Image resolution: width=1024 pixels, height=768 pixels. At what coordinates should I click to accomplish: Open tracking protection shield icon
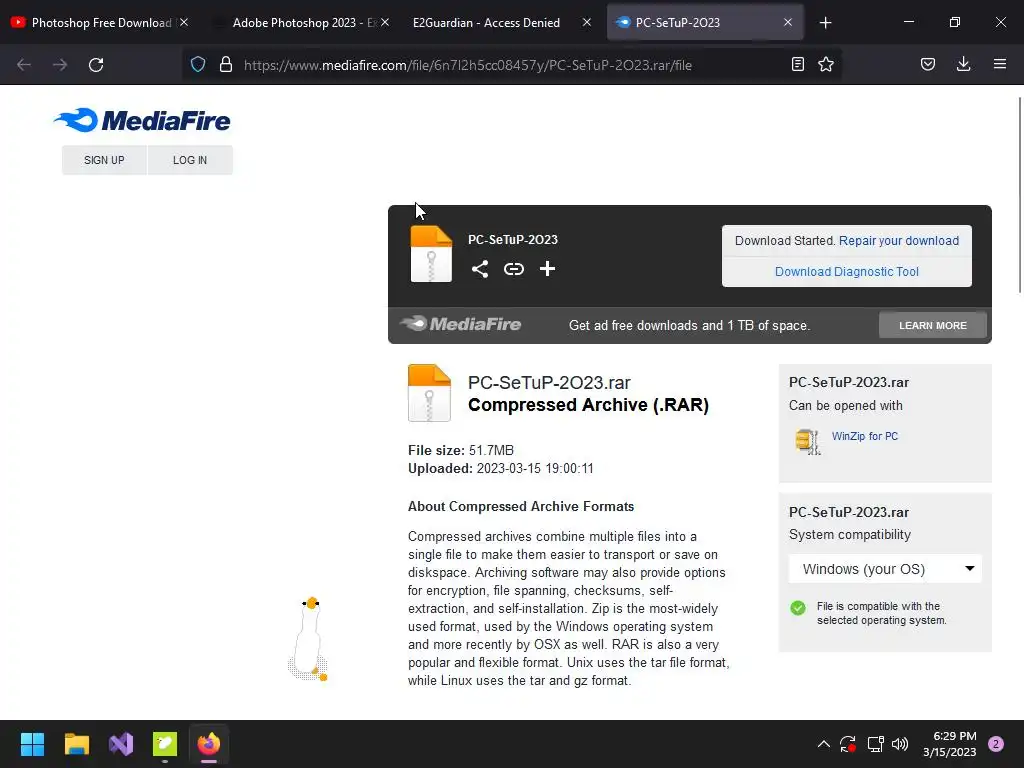pos(198,64)
